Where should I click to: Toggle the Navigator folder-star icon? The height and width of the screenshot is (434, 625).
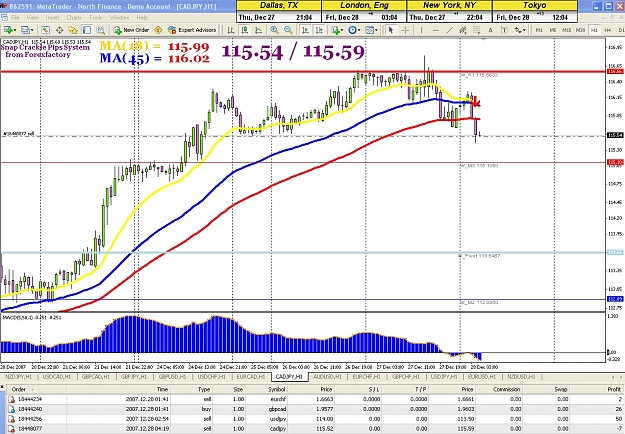(x=73, y=30)
